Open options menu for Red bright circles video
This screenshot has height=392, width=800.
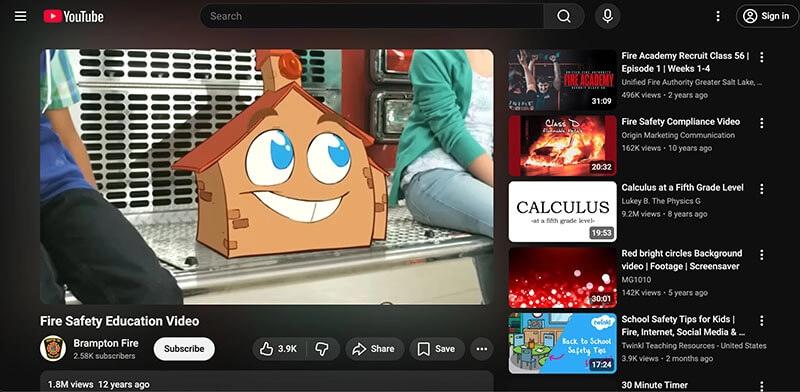(762, 255)
